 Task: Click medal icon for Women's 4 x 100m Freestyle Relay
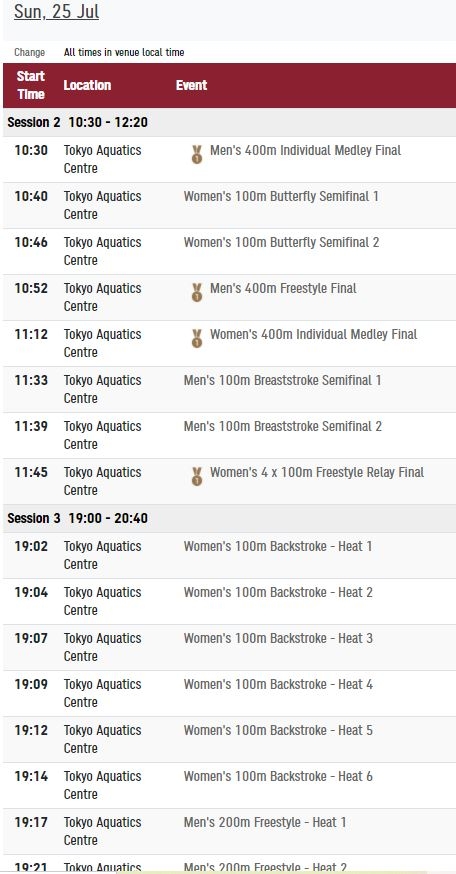[196, 477]
